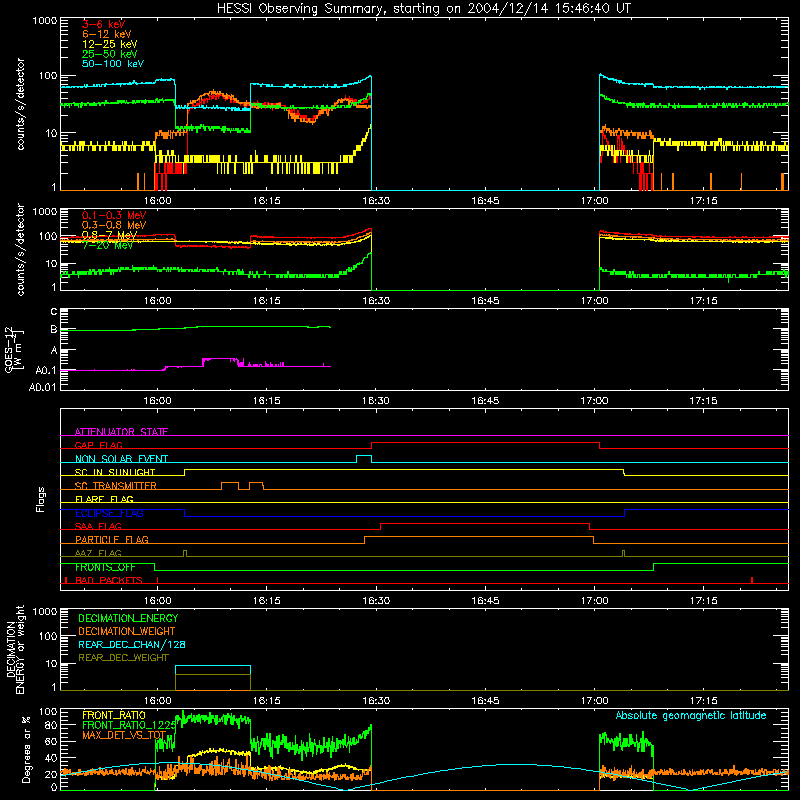Click the 80 tick label on the Degrees axis
This screenshot has height=800, width=800.
point(51,724)
